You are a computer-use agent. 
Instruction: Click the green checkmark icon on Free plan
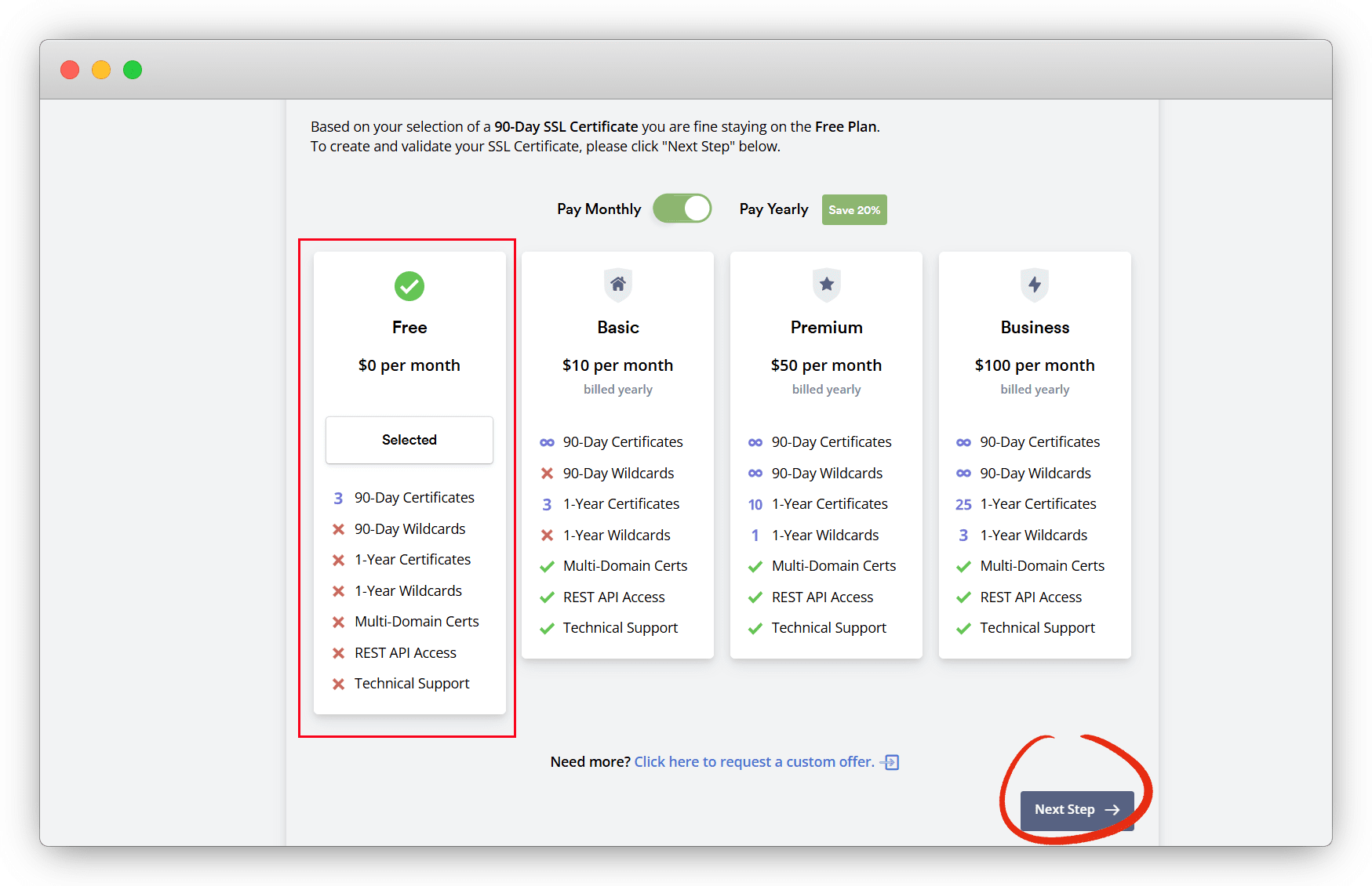point(409,286)
